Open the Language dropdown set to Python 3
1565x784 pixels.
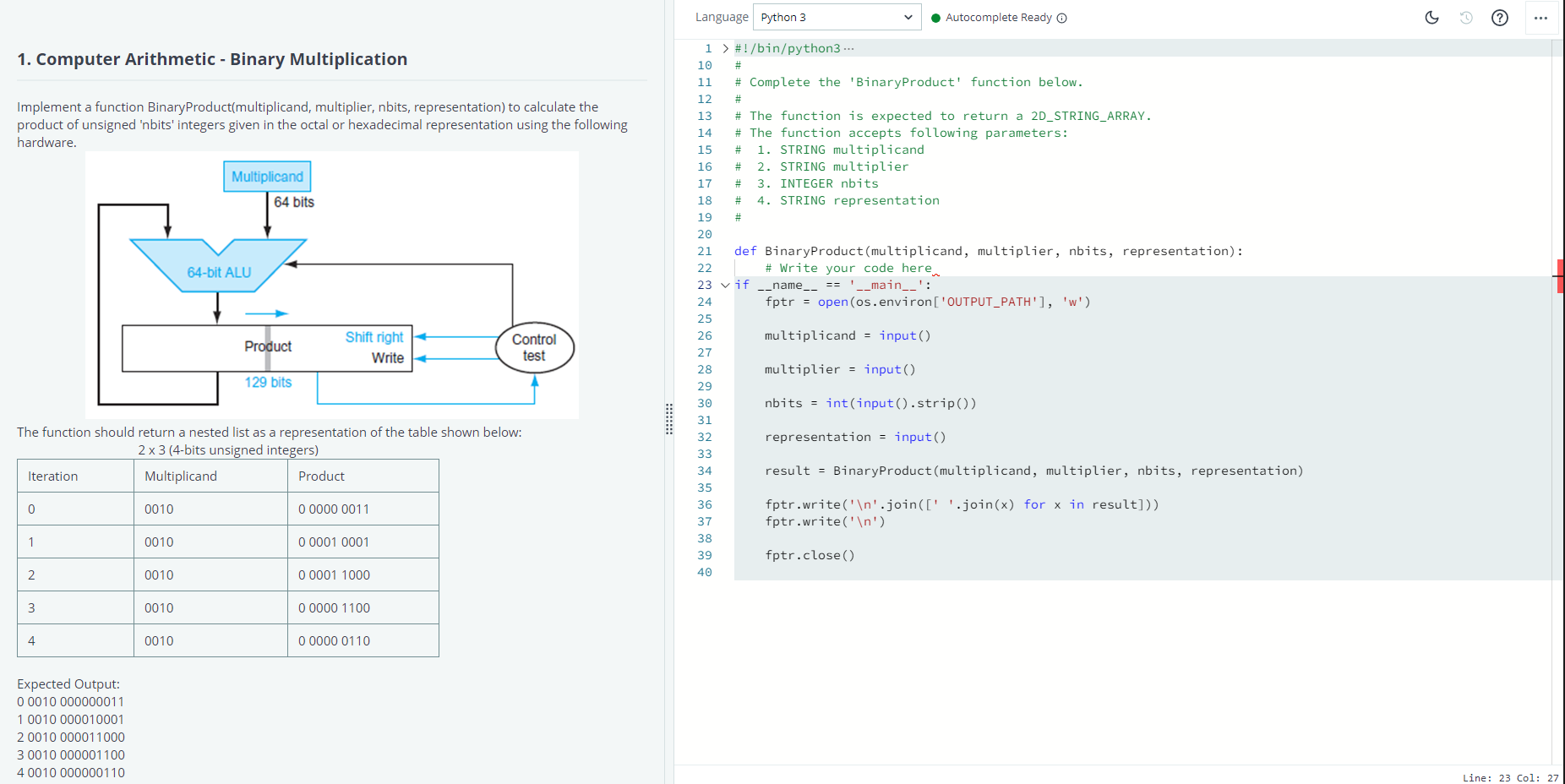pos(837,17)
